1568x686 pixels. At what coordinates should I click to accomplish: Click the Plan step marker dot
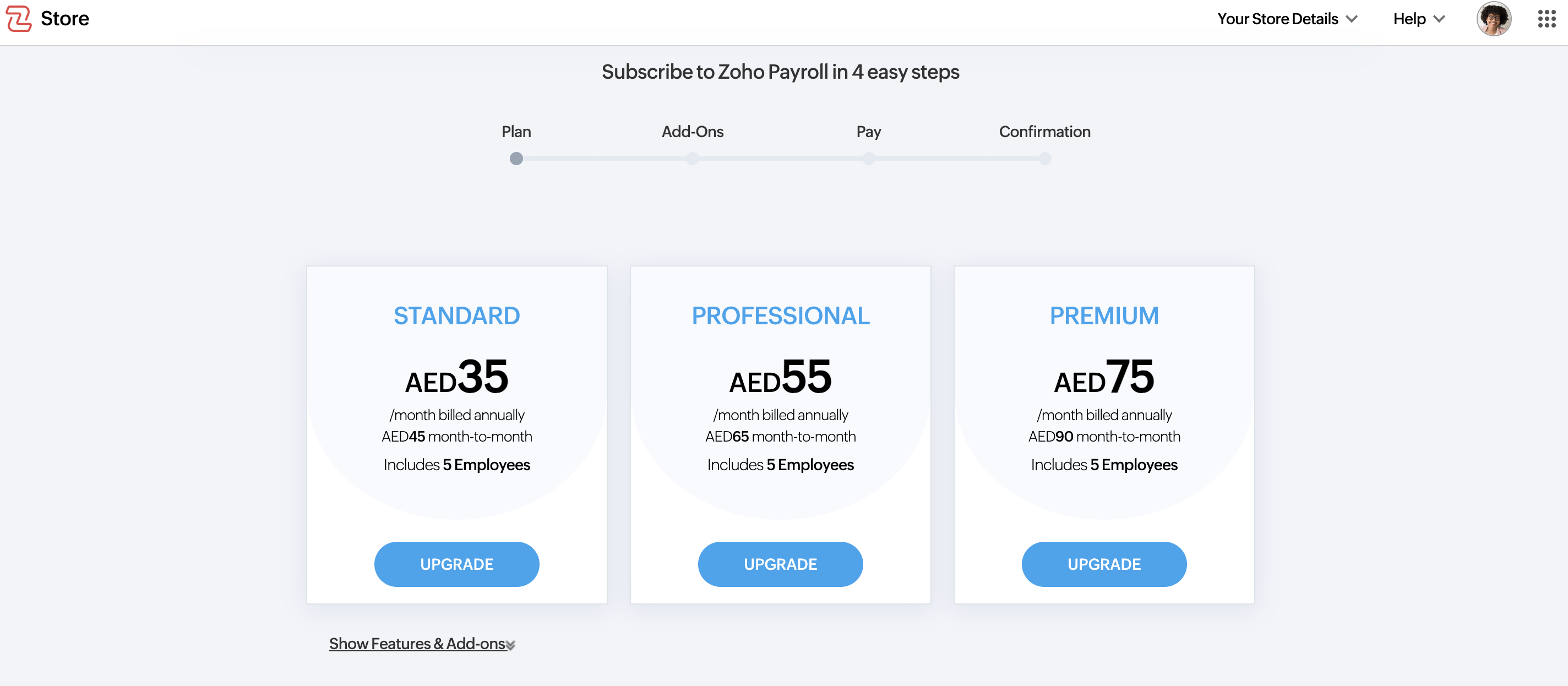(x=516, y=158)
